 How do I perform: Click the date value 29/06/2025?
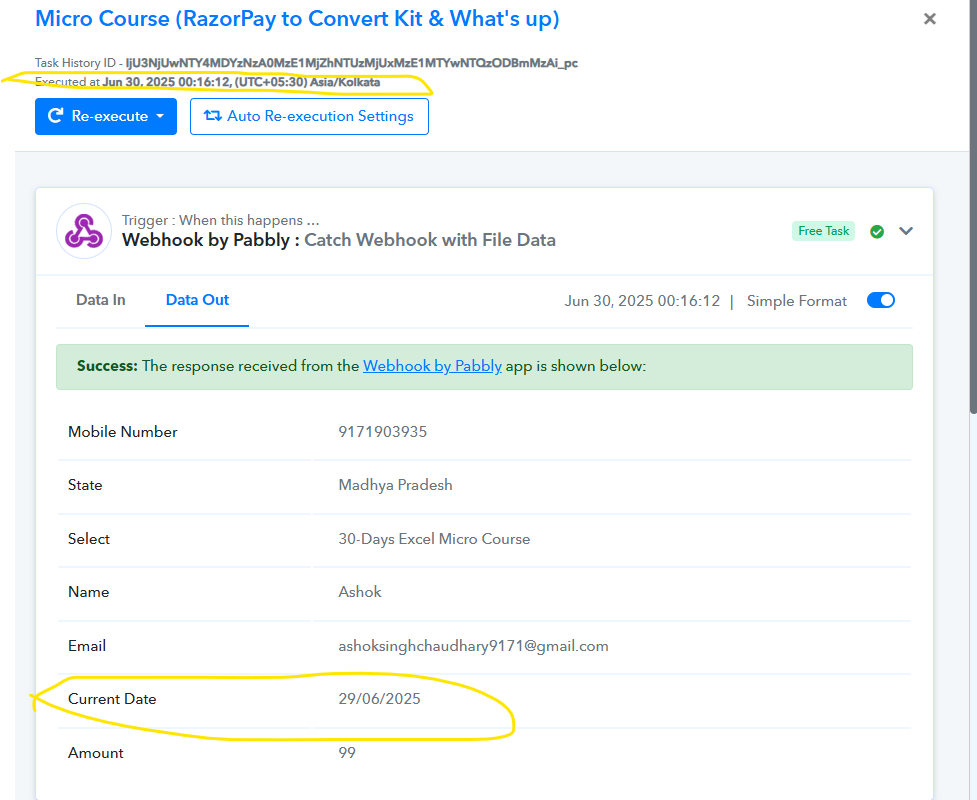point(379,699)
